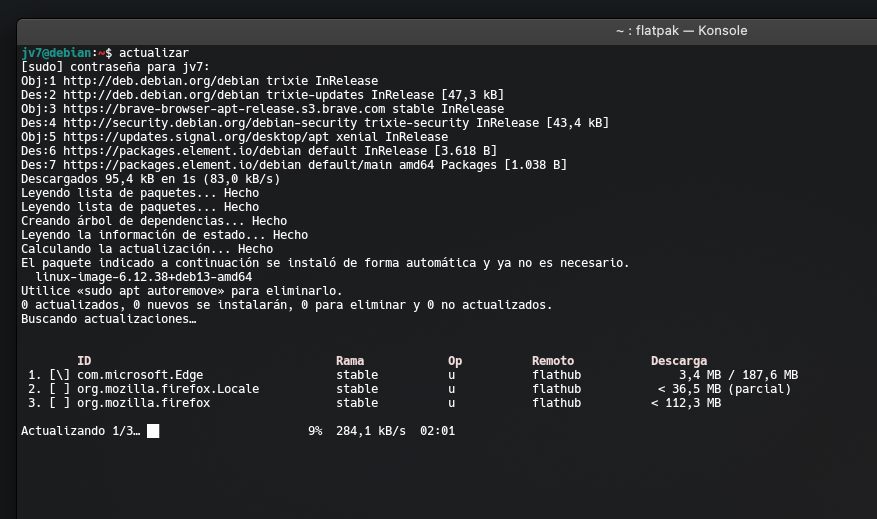Image resolution: width=877 pixels, height=519 pixels.
Task: Click the 'El paquete indicado a continuación' message line
Action: pos(326,263)
